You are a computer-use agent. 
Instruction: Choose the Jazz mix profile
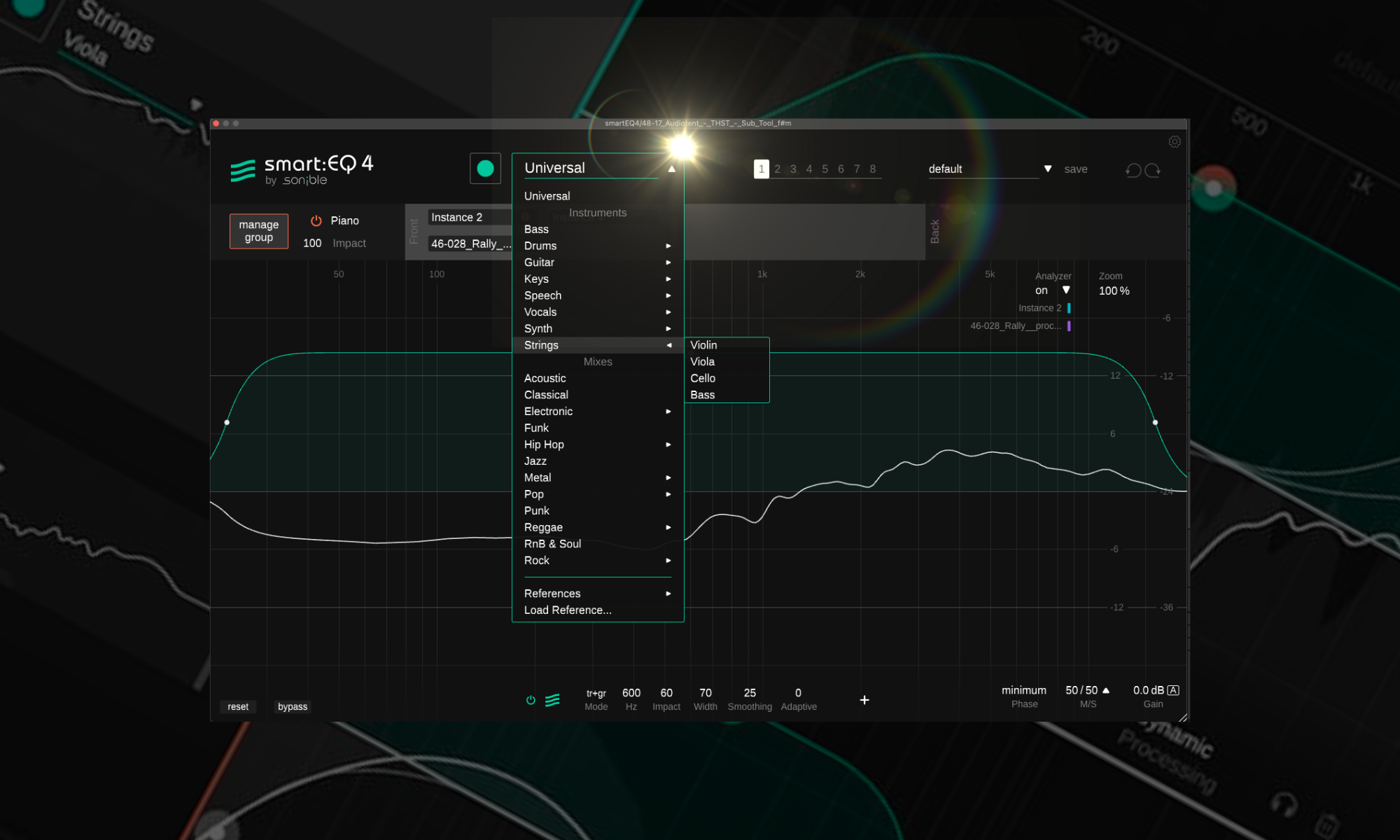point(535,461)
